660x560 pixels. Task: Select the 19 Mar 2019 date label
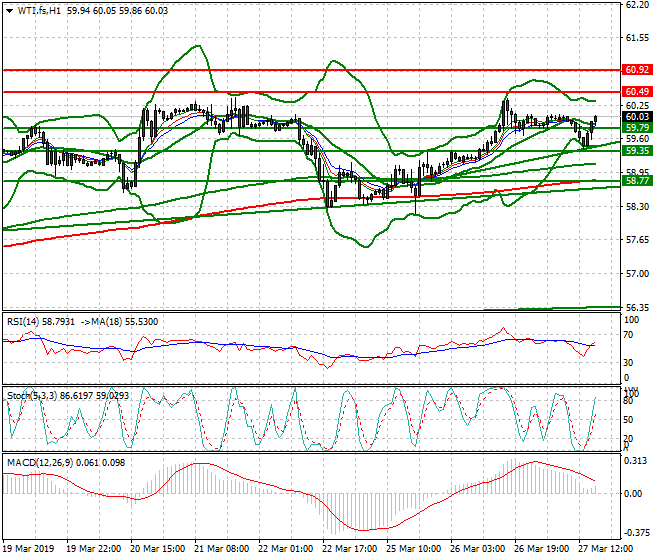(x=29, y=549)
